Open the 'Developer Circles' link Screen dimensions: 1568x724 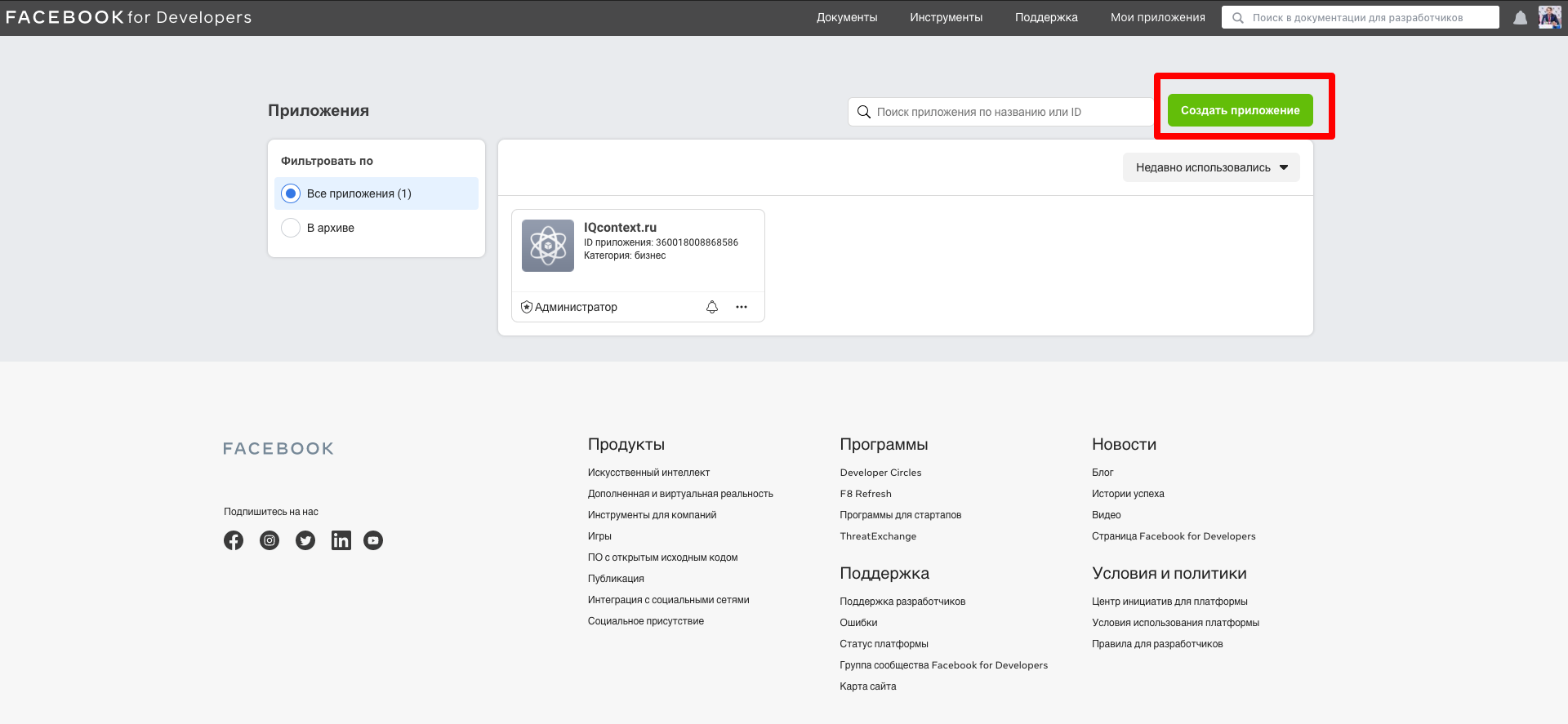(880, 473)
